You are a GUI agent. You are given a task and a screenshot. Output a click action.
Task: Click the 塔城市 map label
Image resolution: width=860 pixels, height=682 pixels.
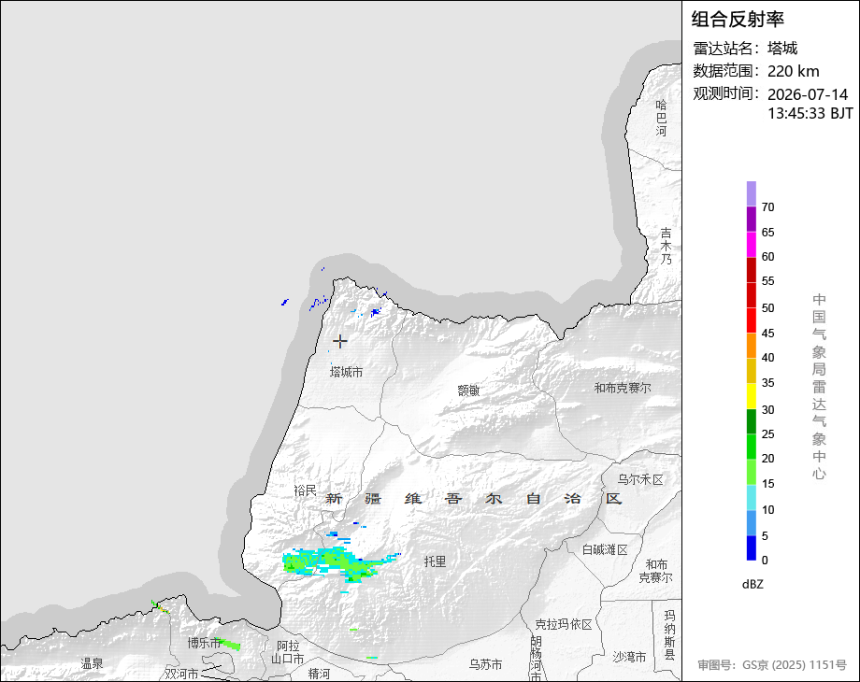tap(346, 373)
